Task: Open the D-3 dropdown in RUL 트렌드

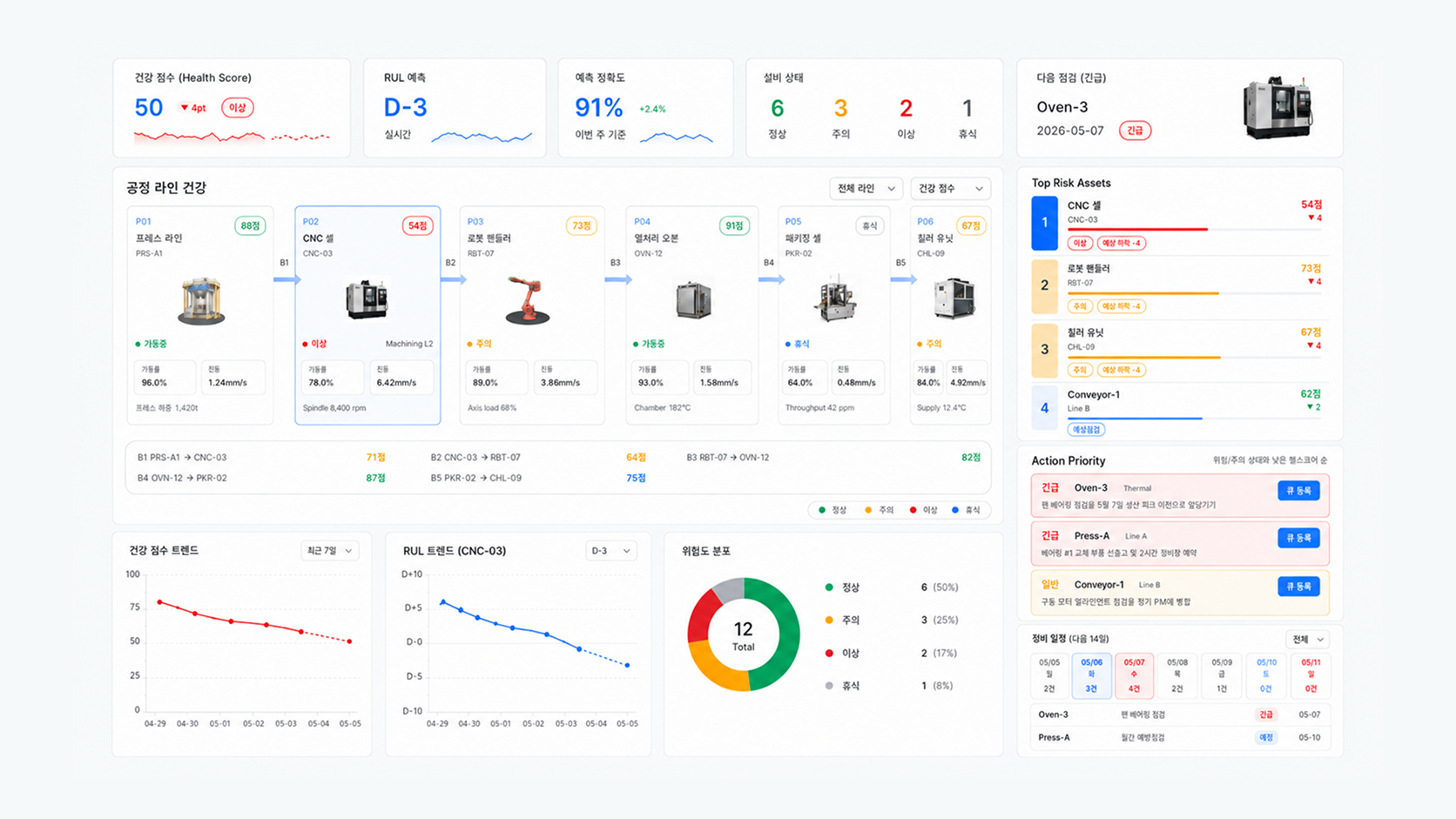Action: pos(610,551)
